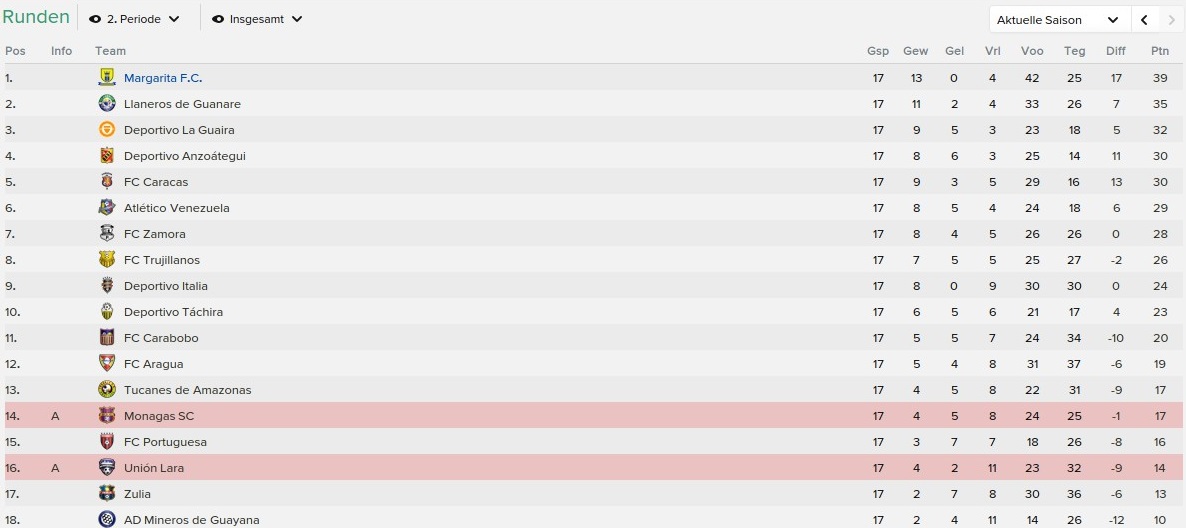Click the Margarita F.C. club crest
Viewport: 1186px width, 528px height.
107,78
